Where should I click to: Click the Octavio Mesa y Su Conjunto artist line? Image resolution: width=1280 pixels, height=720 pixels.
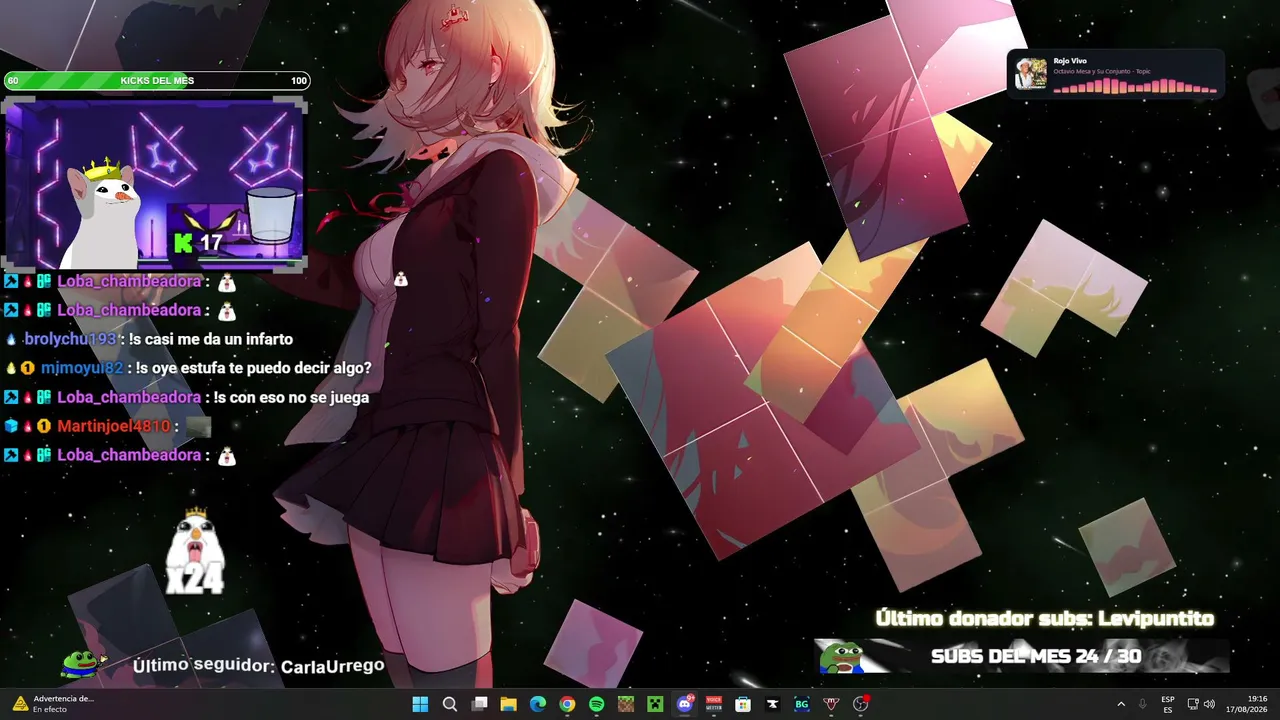click(1102, 71)
